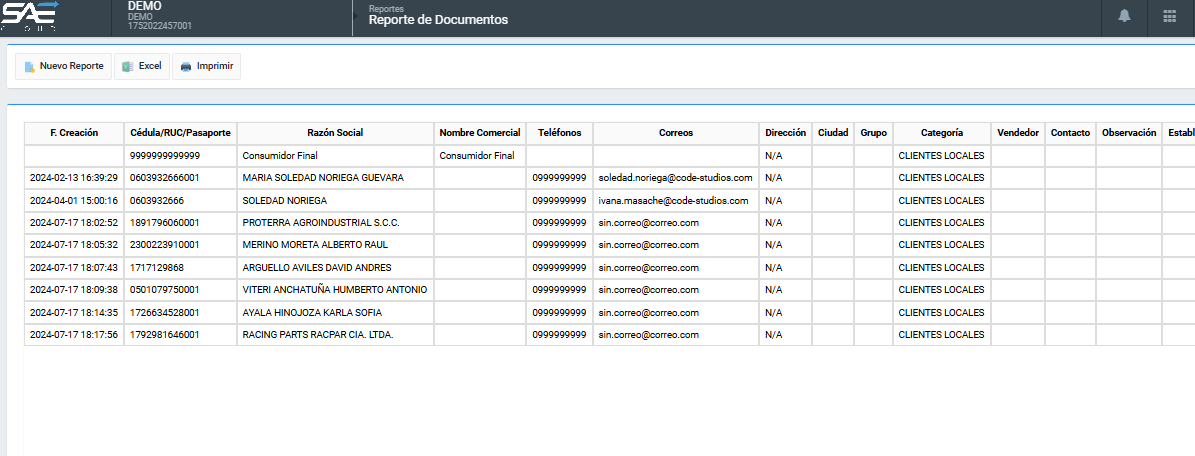
Task: Click the soledad.noriega@code-studios.com email cell
Action: pyautogui.click(x=675, y=178)
